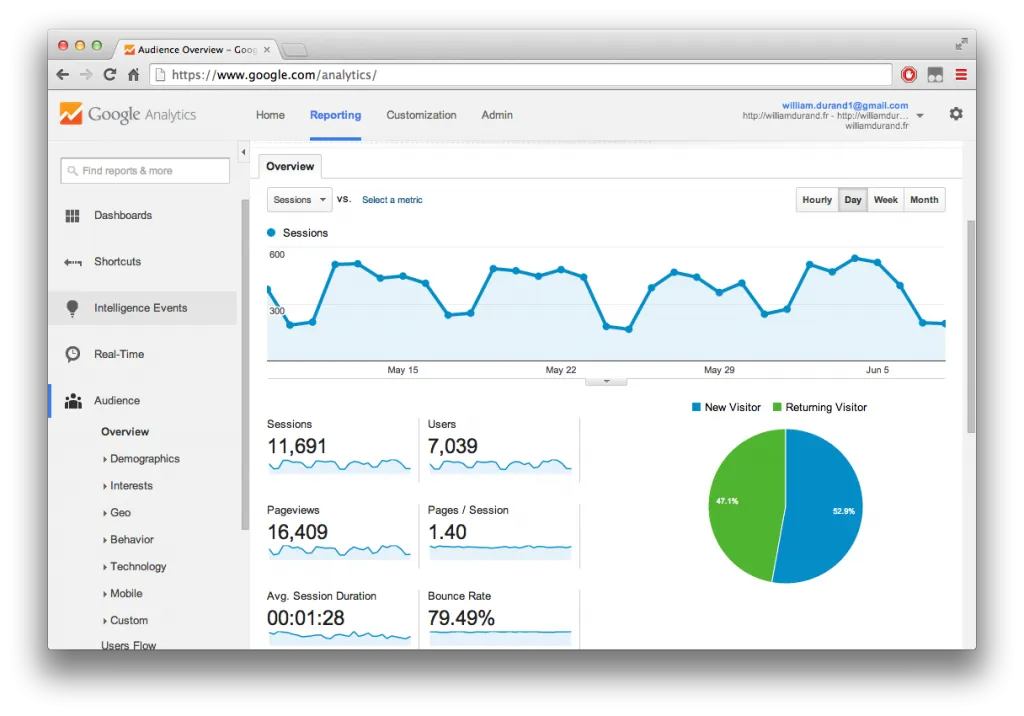This screenshot has width=1024, height=716.
Task: Switch graph to Month view
Action: (923, 199)
